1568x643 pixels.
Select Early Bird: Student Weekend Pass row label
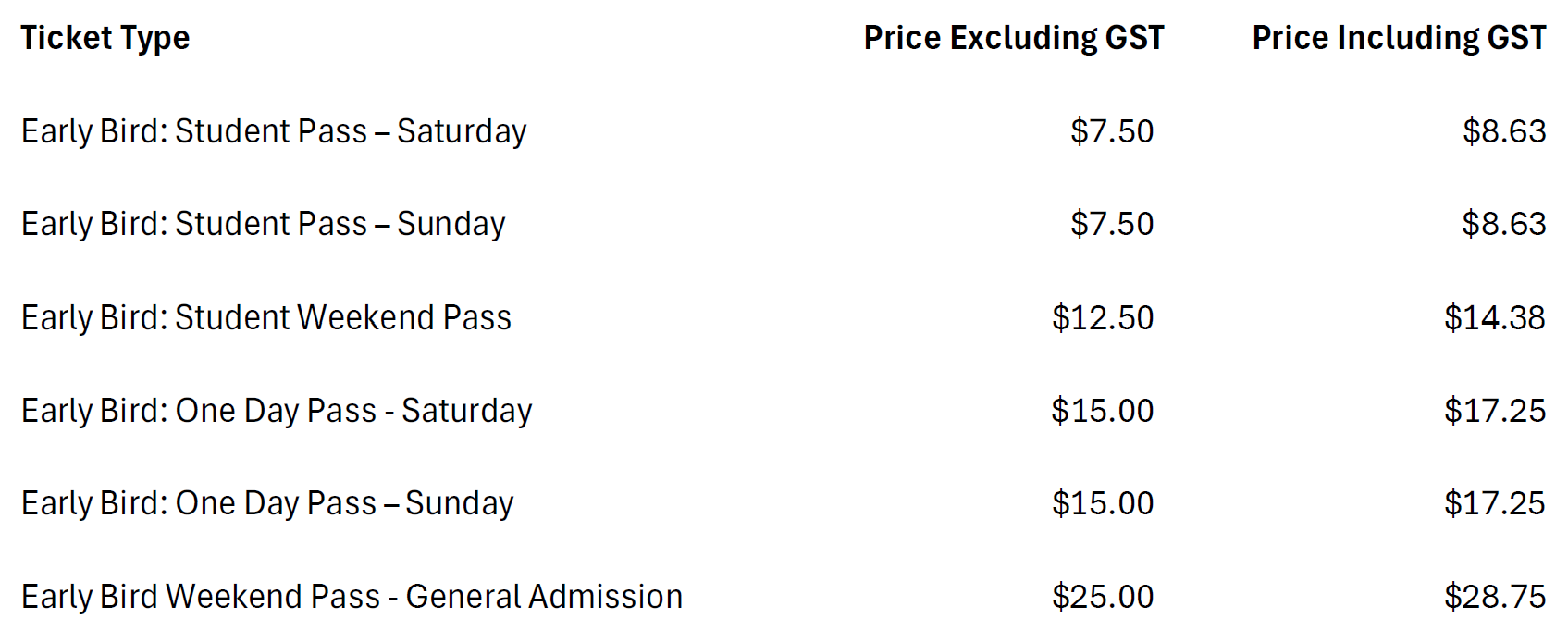click(266, 317)
